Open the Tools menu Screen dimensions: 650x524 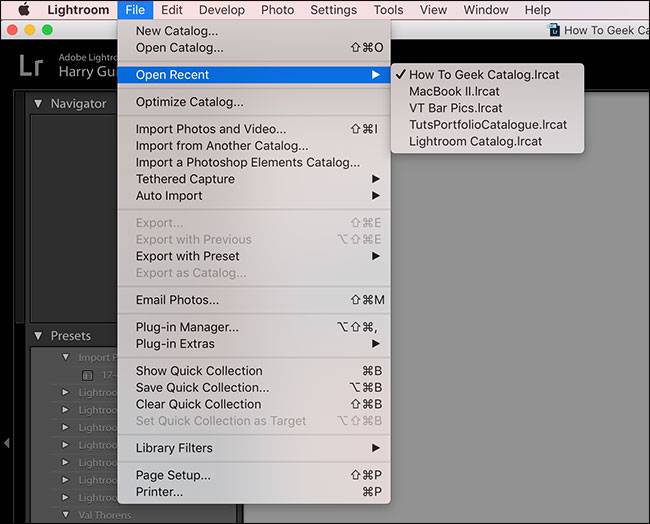(x=388, y=10)
